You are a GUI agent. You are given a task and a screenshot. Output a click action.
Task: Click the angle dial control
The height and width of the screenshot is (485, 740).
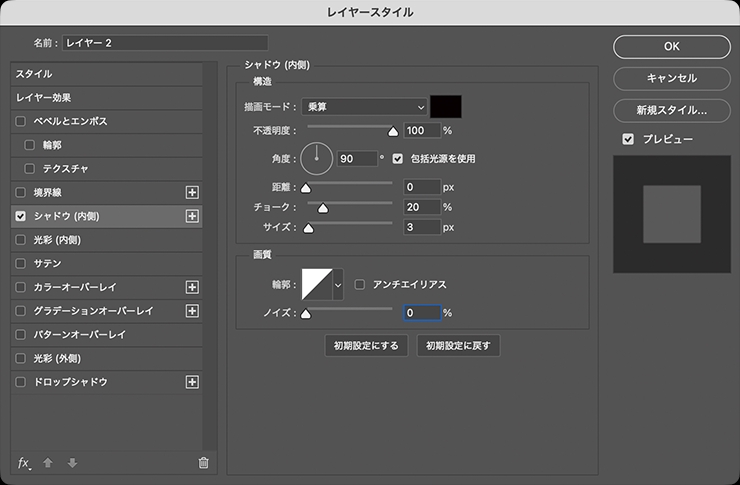(316, 158)
